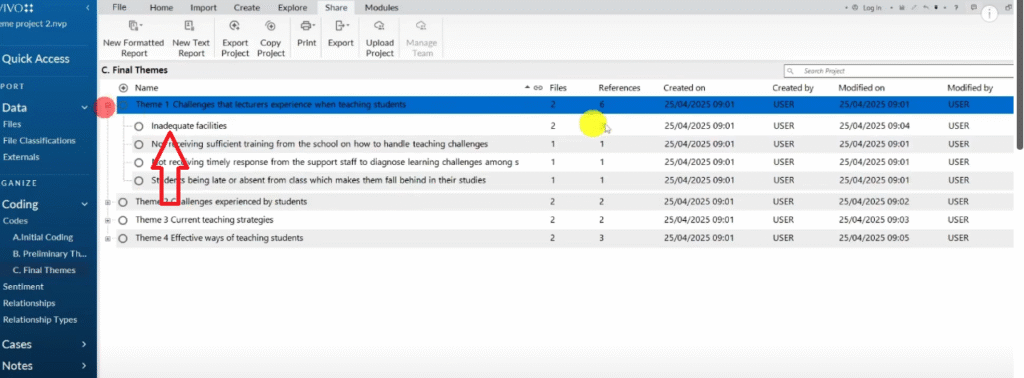Click the user account icon beside Log In

tap(855, 8)
